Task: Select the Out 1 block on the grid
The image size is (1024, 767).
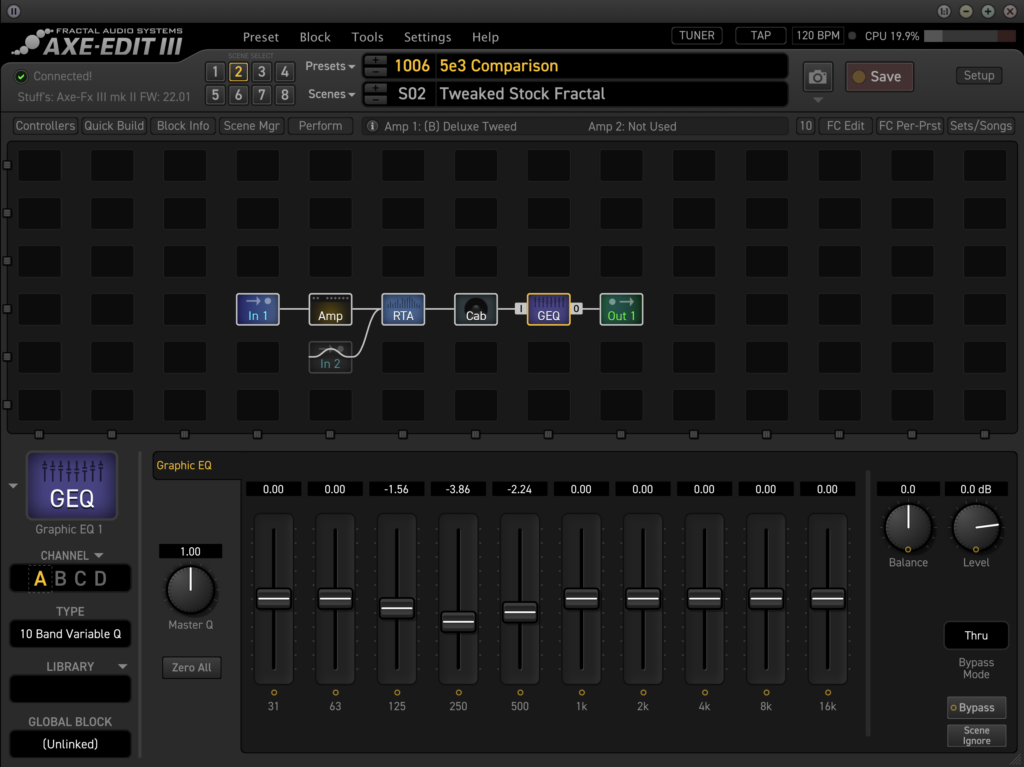Action: (621, 309)
